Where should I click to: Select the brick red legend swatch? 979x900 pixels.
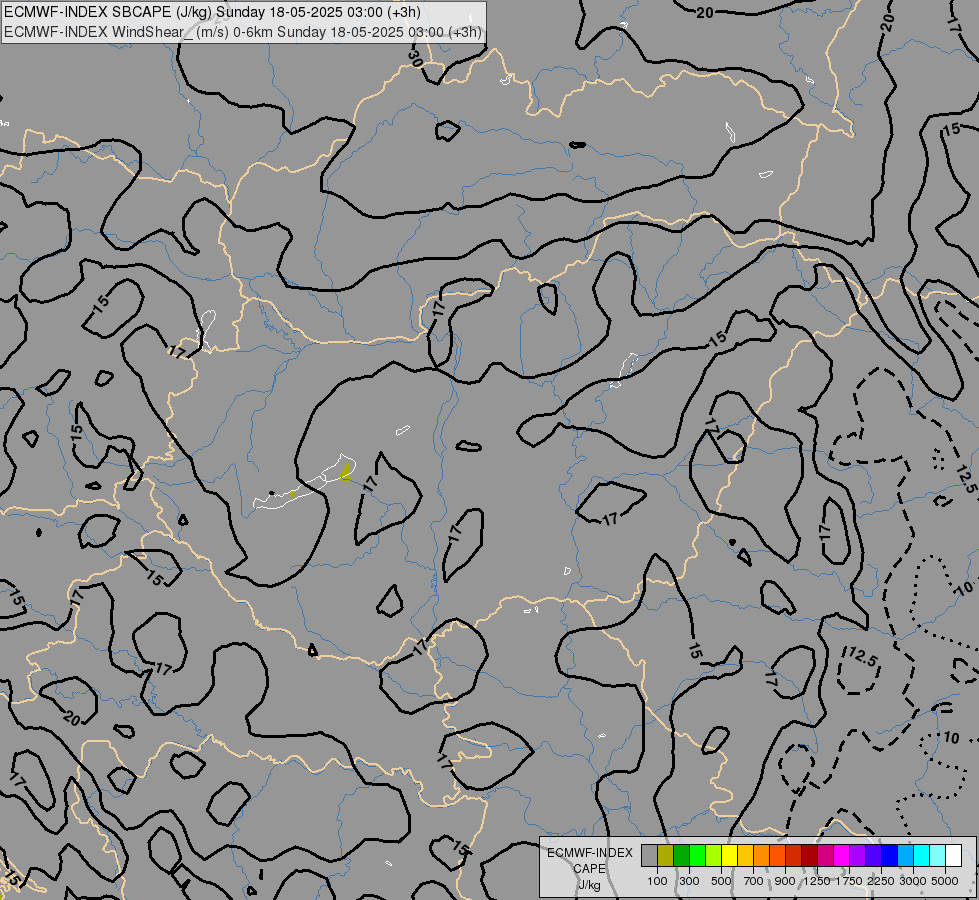click(794, 856)
